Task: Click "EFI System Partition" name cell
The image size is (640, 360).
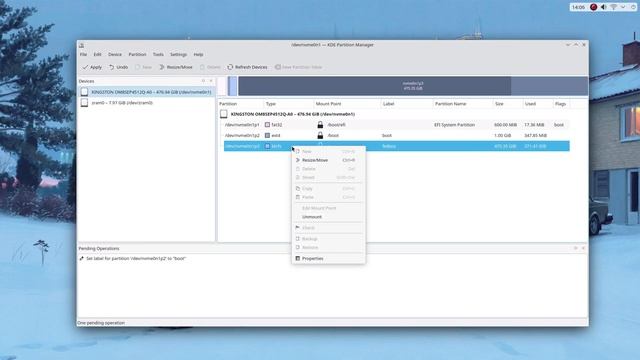Action: 454,125
